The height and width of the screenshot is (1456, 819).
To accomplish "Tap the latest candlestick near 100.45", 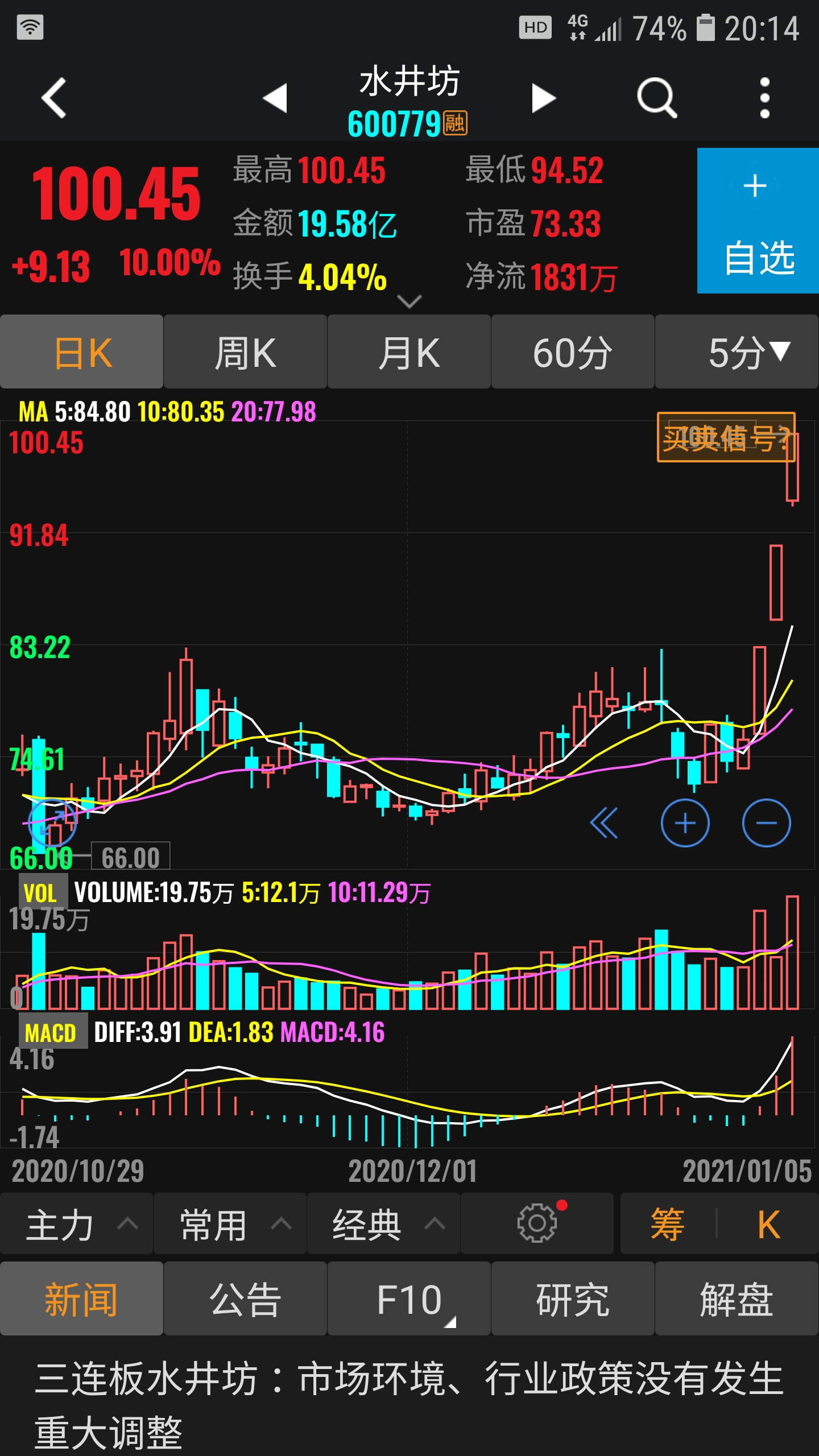I will coord(792,469).
